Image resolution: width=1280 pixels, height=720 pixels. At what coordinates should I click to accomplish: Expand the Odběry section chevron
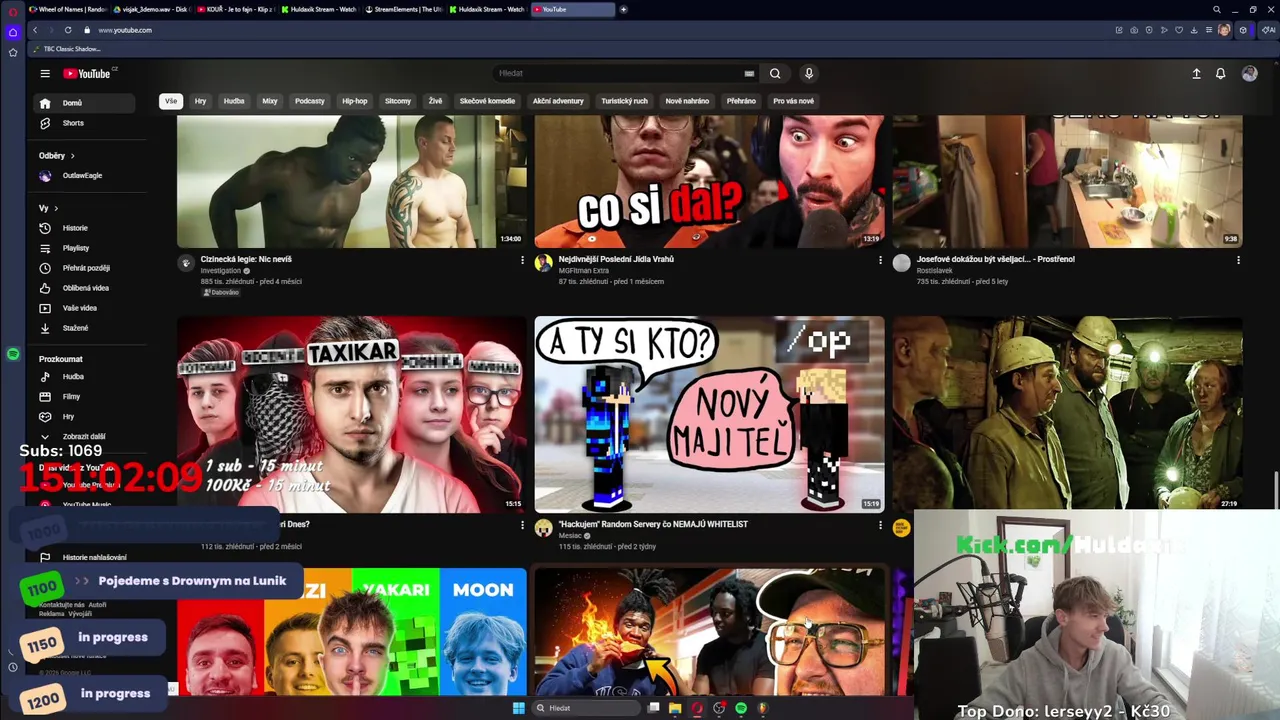[x=72, y=156]
